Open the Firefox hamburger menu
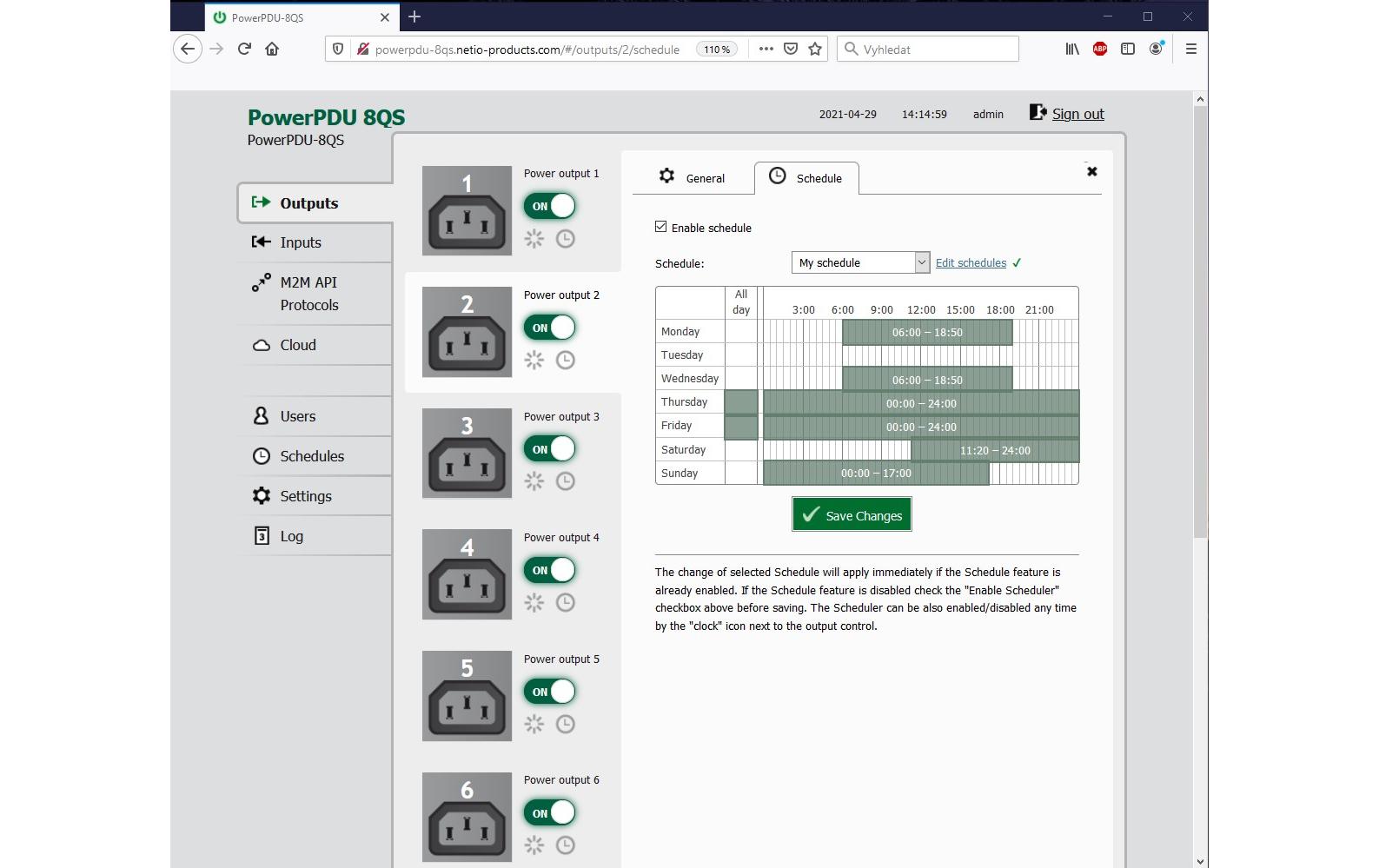 point(1191,49)
